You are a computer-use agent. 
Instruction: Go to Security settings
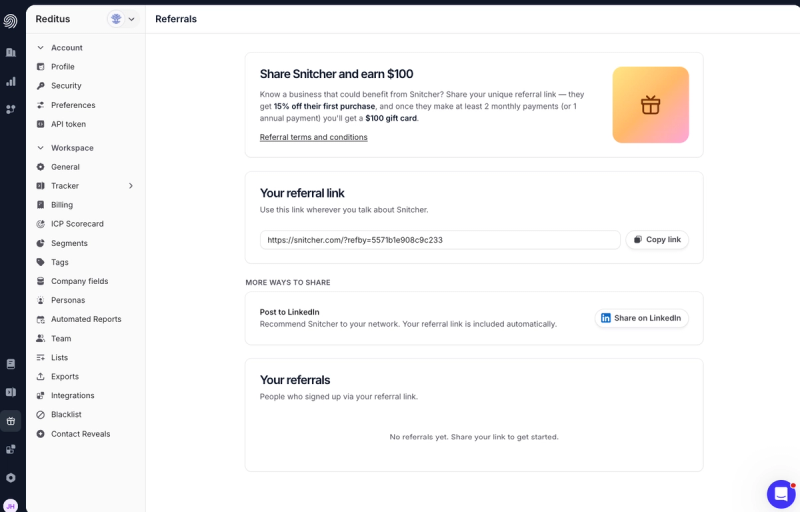coord(66,86)
